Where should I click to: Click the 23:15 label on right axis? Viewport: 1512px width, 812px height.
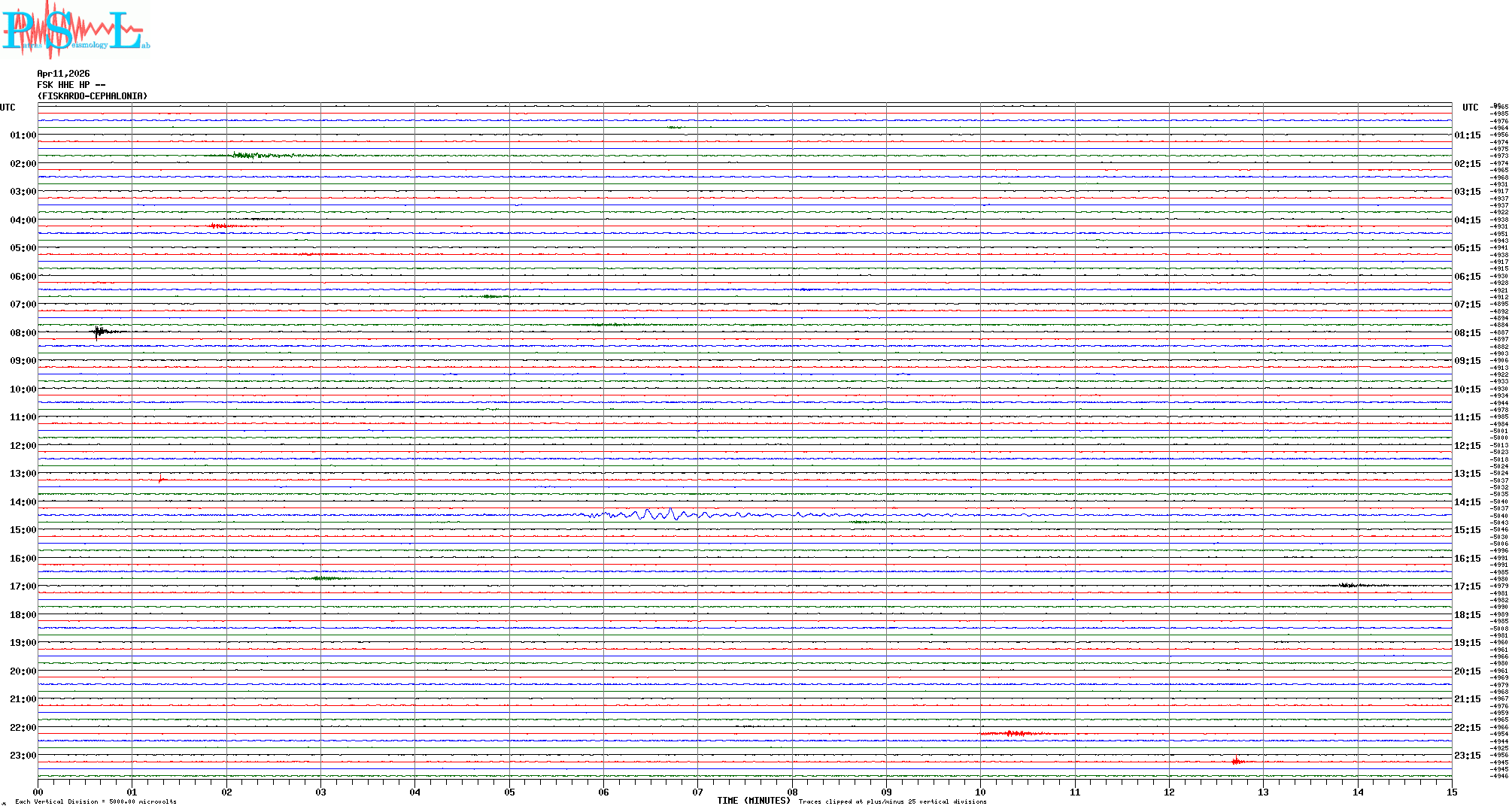click(x=1467, y=756)
